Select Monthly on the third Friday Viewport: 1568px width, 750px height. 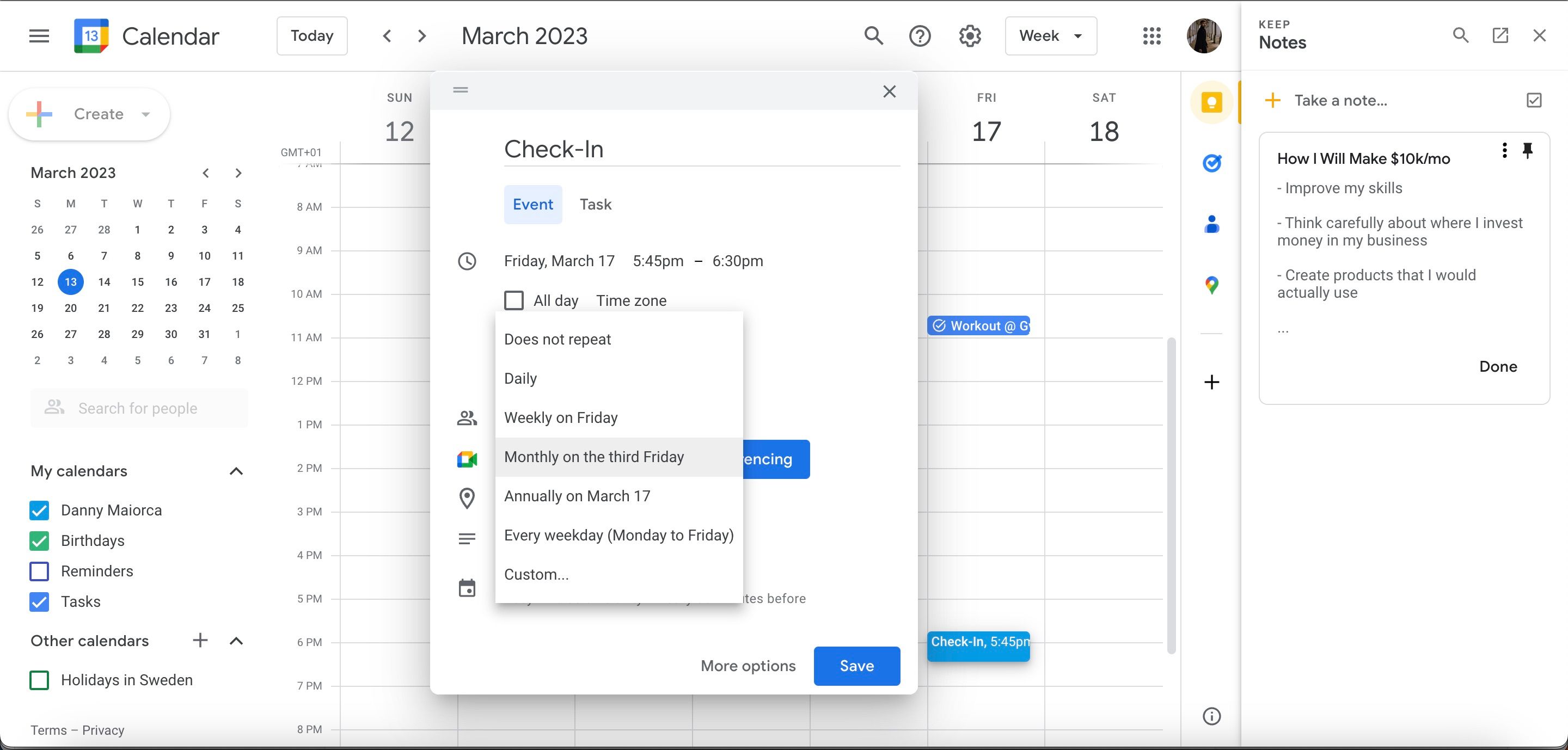(594, 457)
